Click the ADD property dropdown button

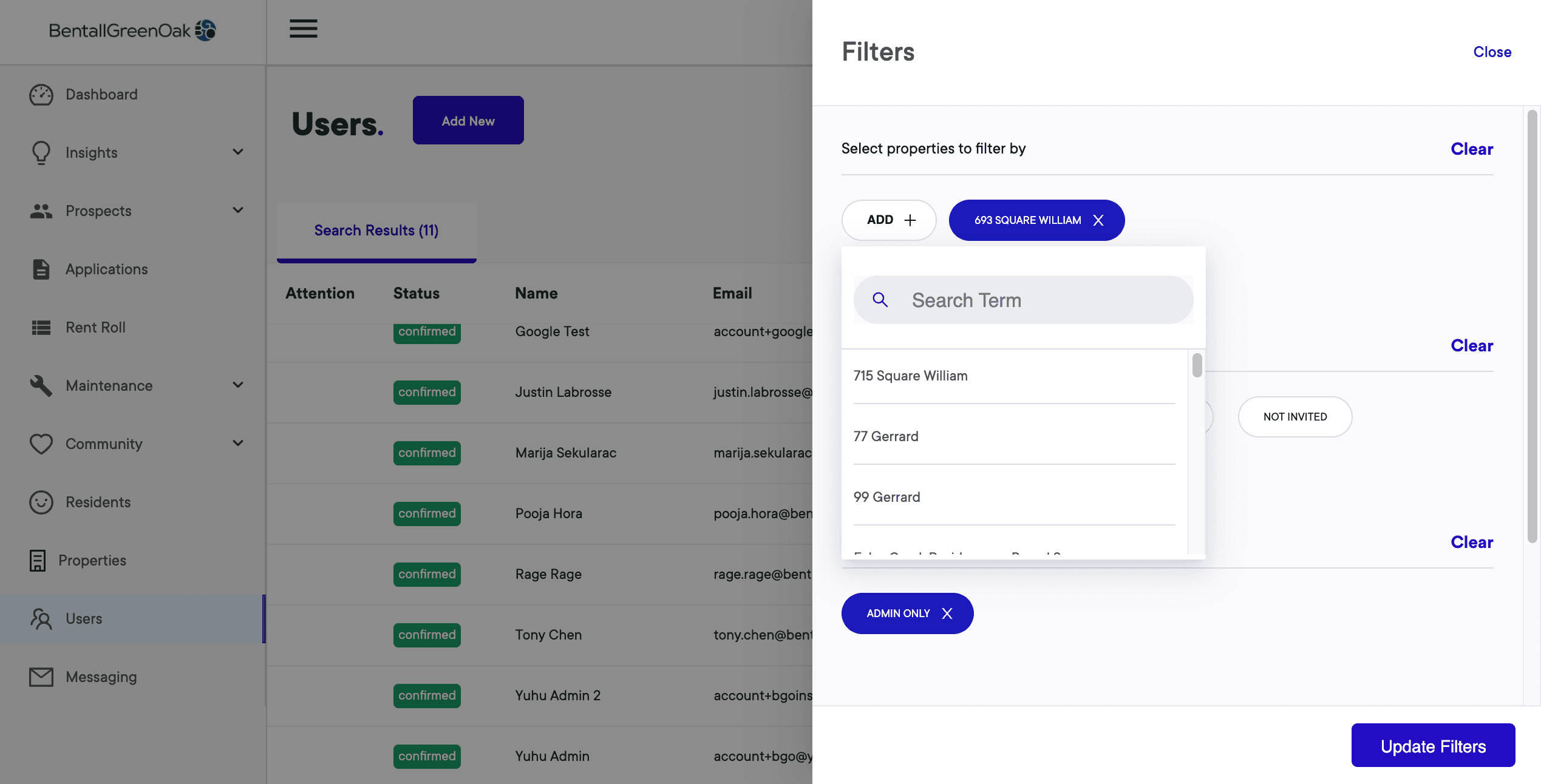[x=889, y=220]
